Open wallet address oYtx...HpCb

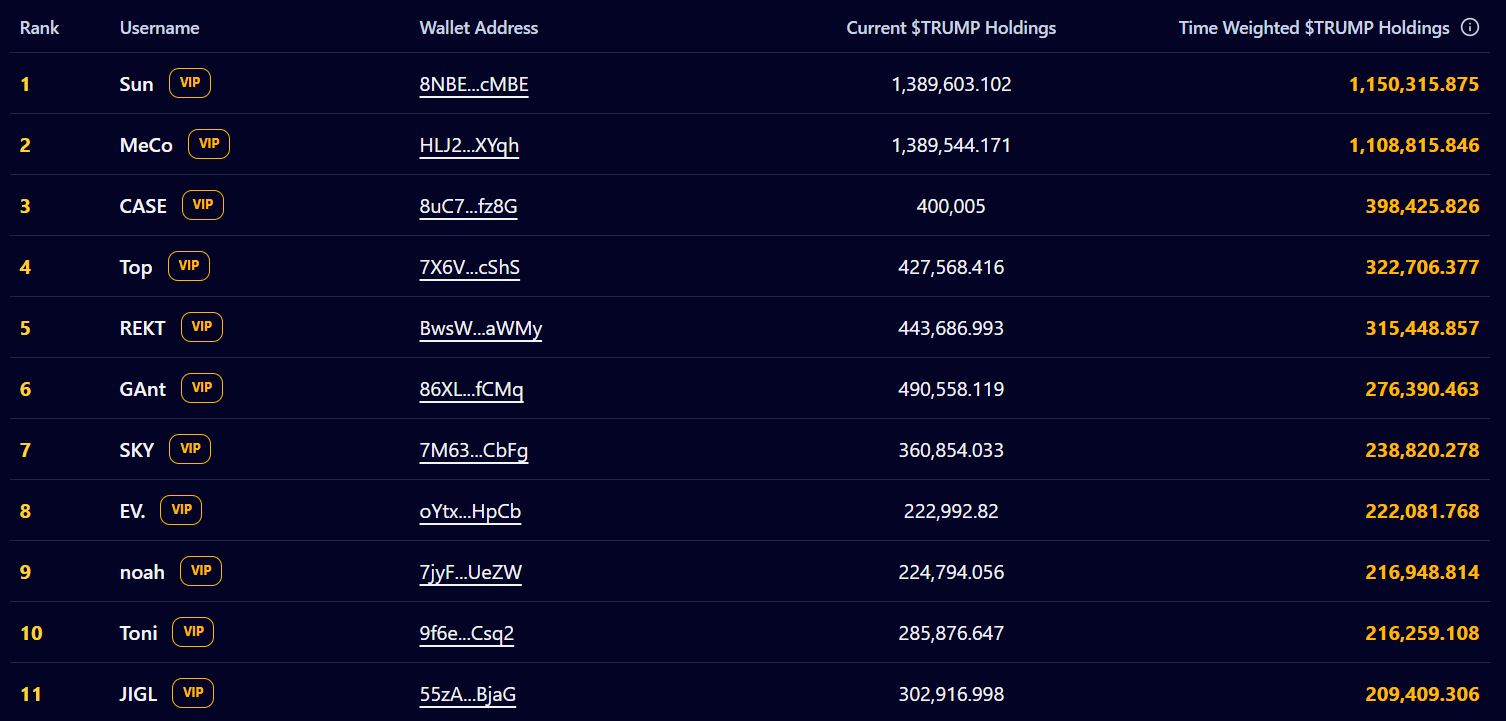pos(470,511)
